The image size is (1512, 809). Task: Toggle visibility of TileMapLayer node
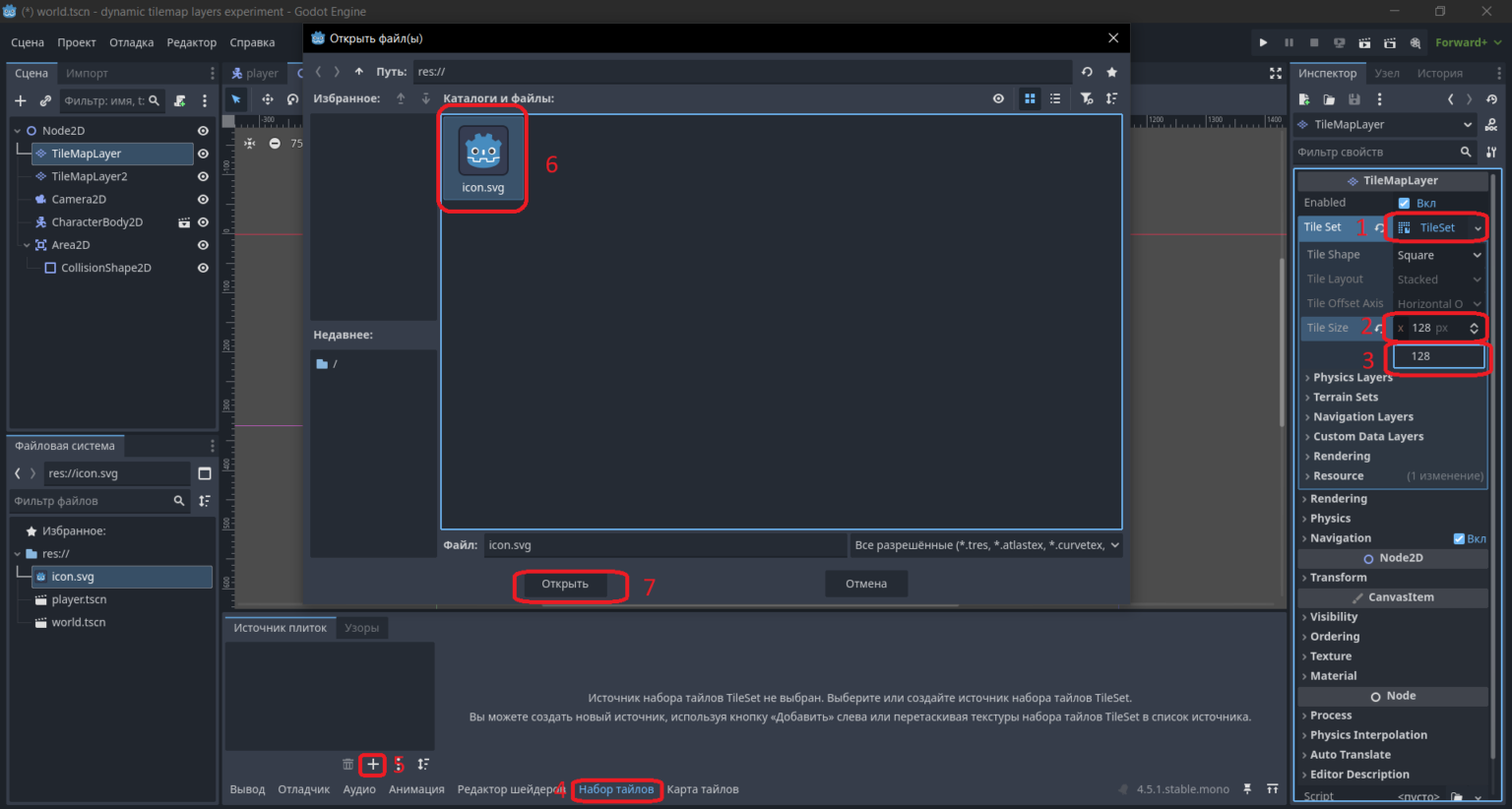(203, 154)
